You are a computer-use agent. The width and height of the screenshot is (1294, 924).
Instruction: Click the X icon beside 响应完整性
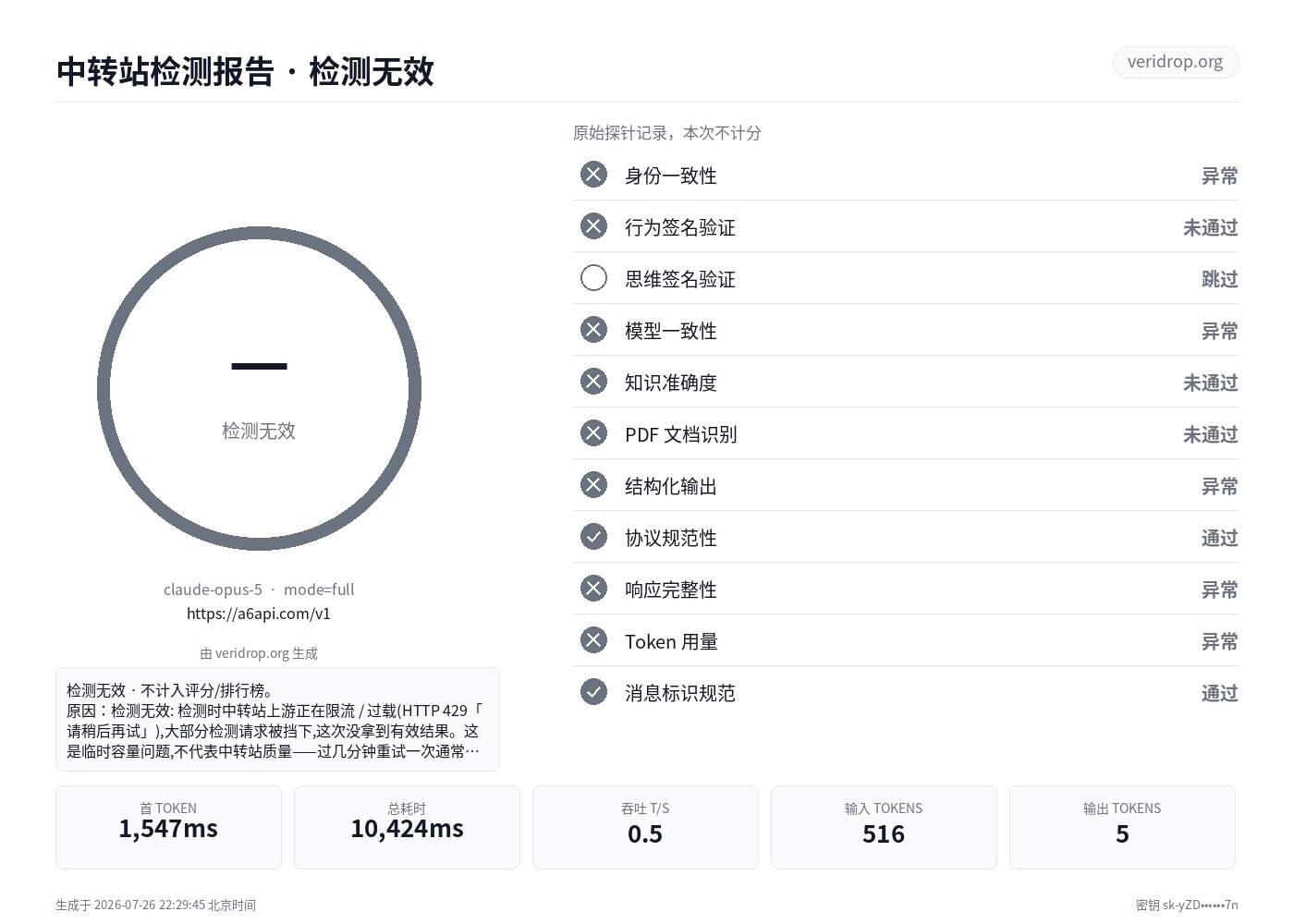pyautogui.click(x=593, y=589)
